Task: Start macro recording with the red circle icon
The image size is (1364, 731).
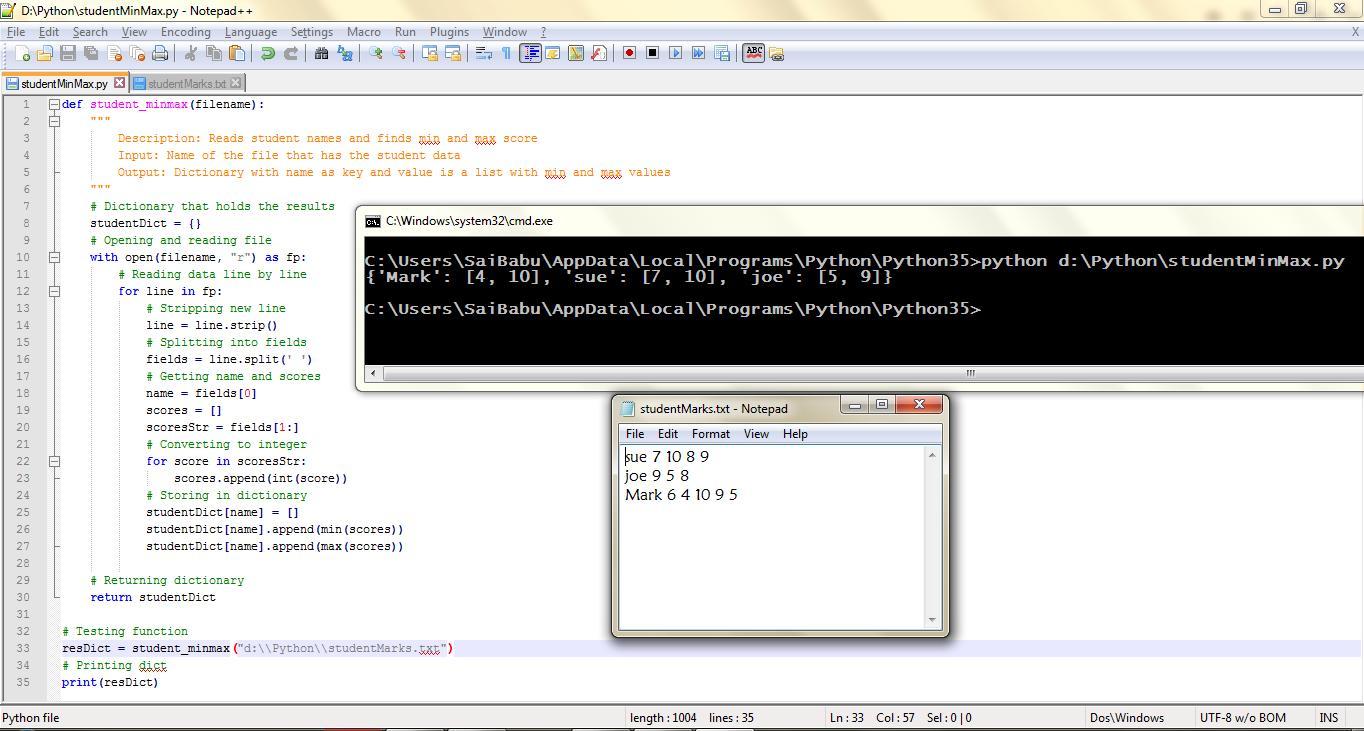Action: pyautogui.click(x=629, y=53)
